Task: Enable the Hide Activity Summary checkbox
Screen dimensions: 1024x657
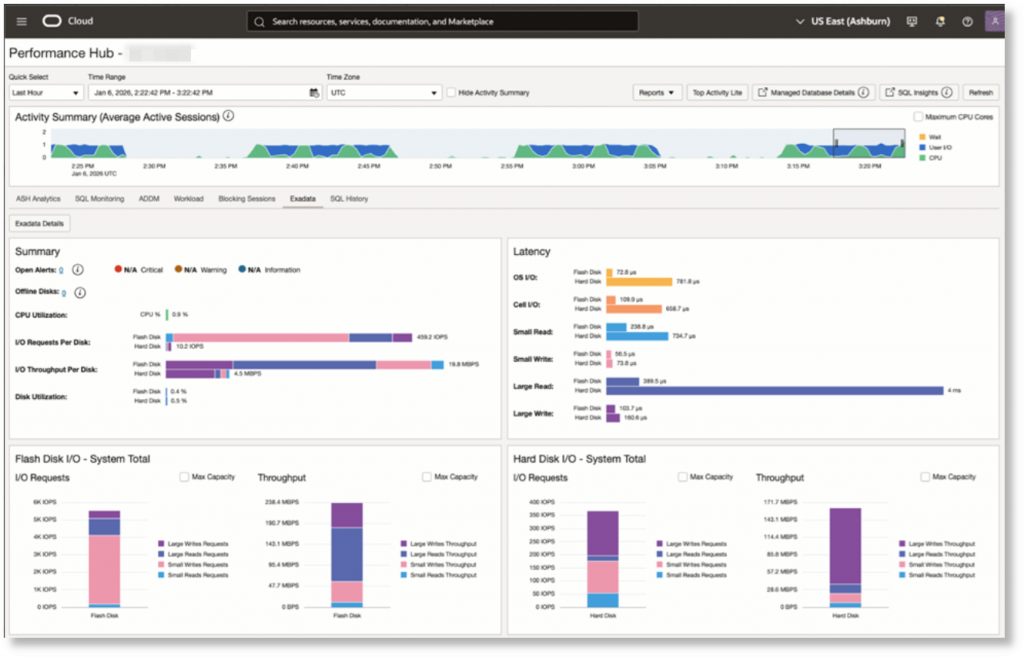Action: point(451,93)
